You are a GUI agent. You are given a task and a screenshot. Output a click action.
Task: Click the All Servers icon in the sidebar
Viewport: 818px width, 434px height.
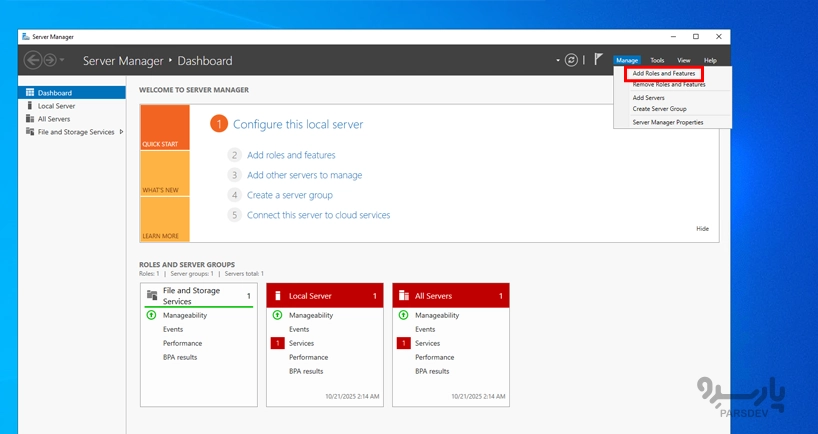30,118
